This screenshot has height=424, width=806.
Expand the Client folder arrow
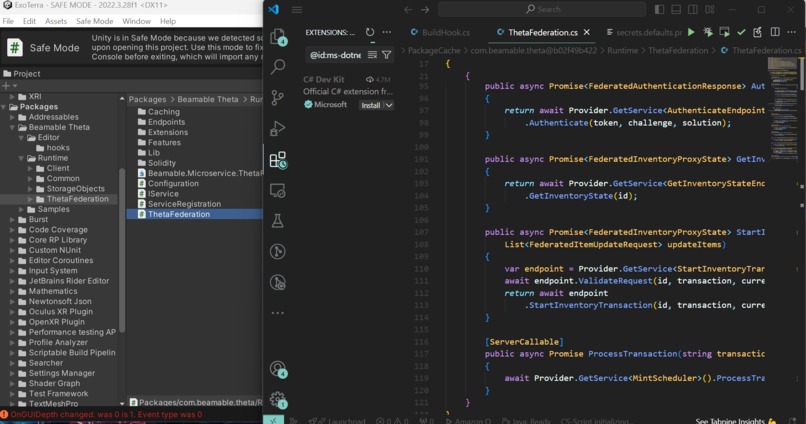[x=30, y=168]
